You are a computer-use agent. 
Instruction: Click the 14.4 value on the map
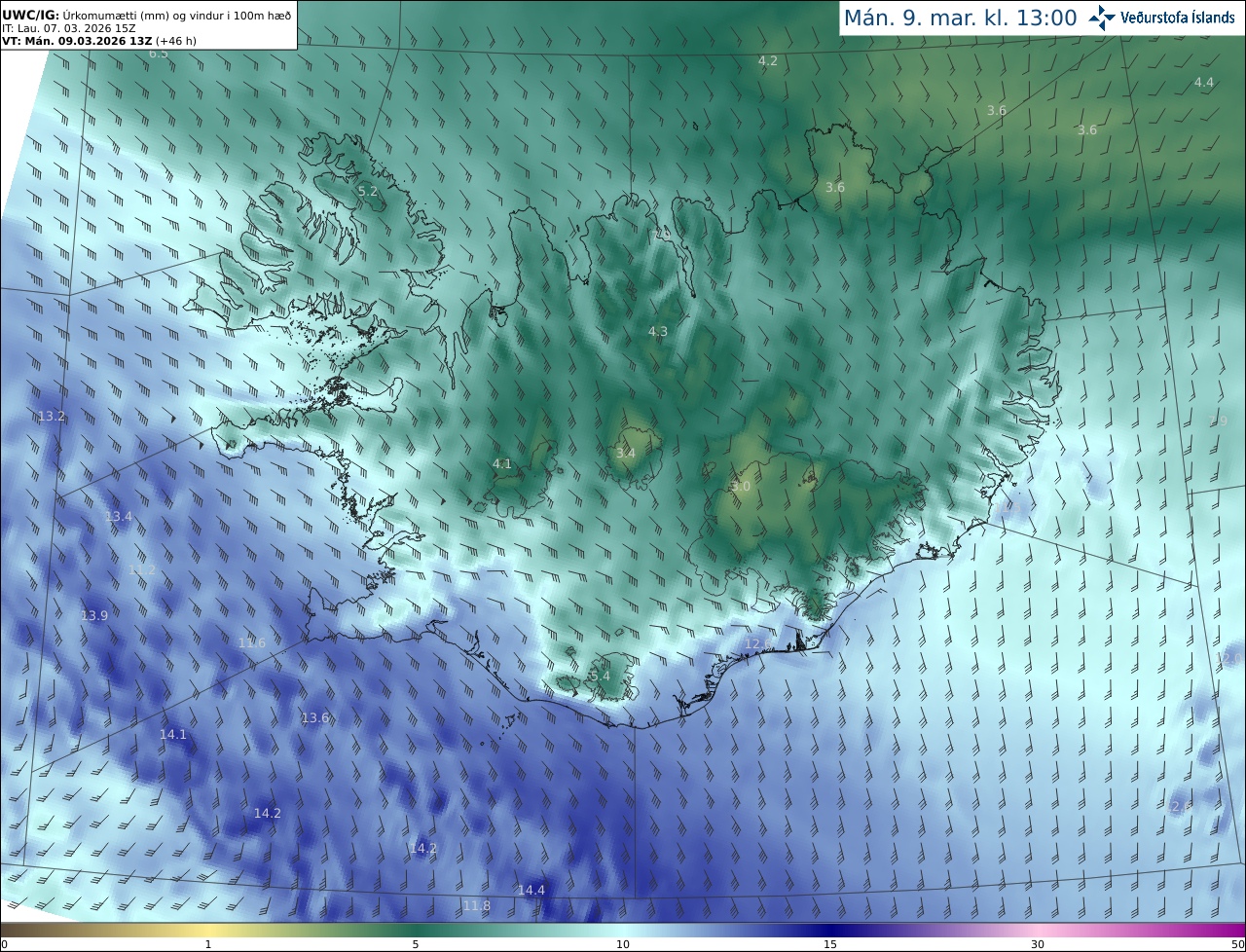tap(531, 891)
